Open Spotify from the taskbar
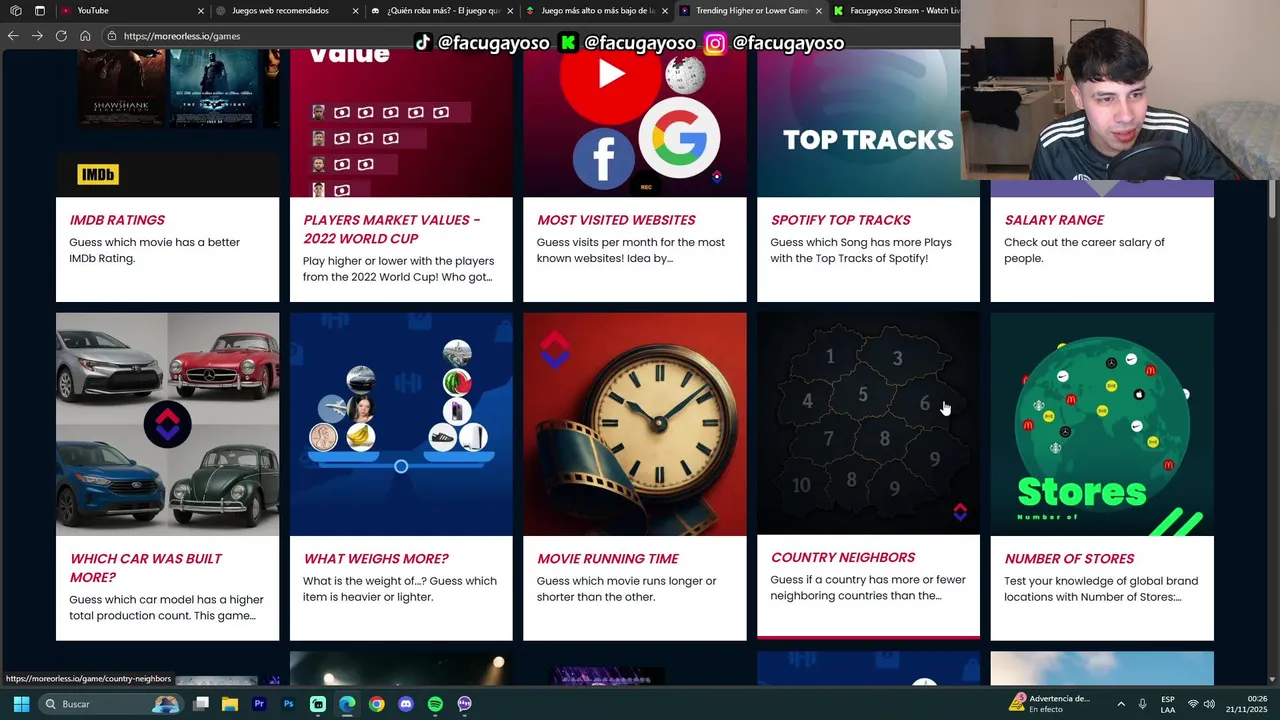This screenshot has height=720, width=1280. click(435, 704)
